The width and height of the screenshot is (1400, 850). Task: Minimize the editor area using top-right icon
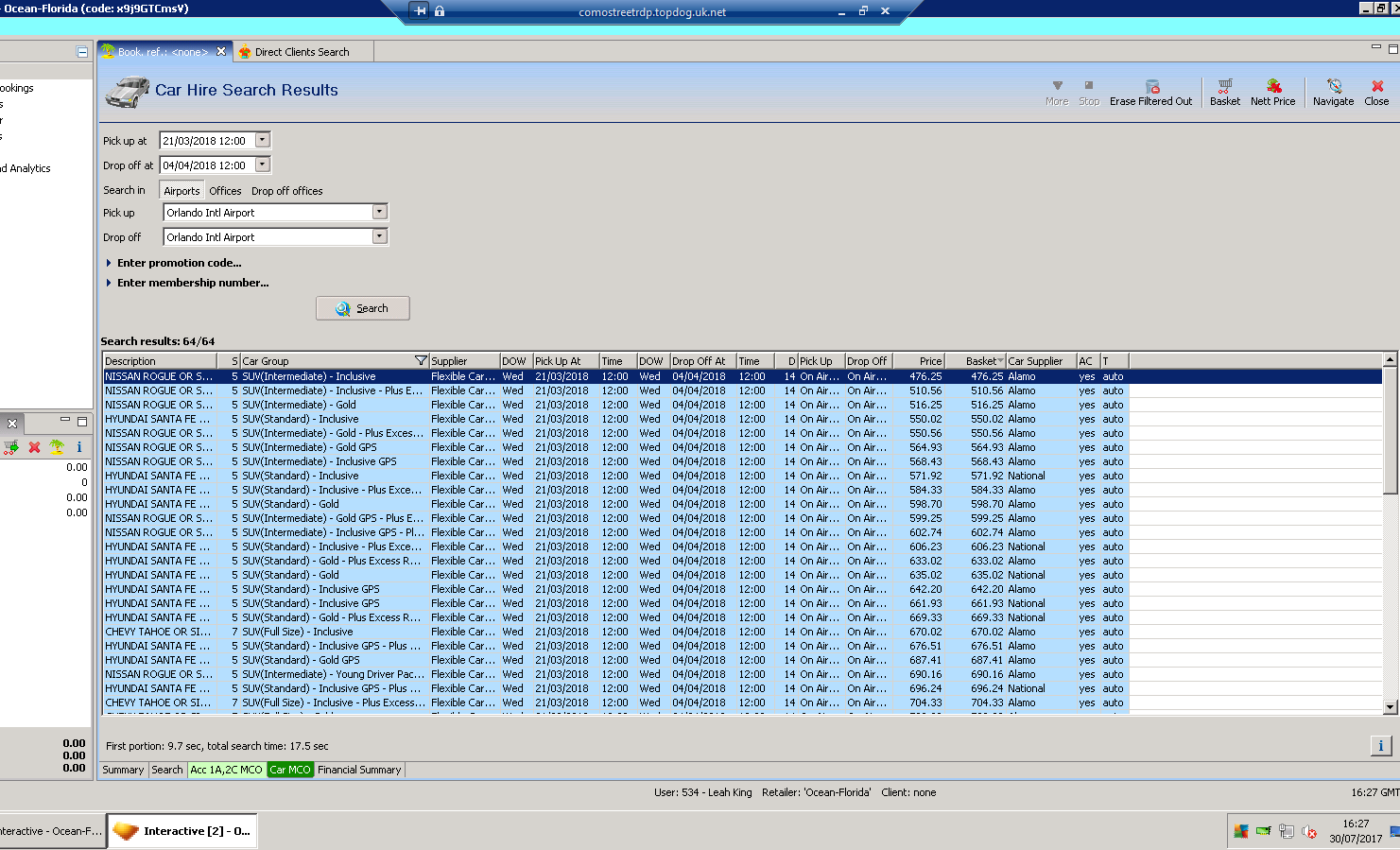tap(1376, 47)
